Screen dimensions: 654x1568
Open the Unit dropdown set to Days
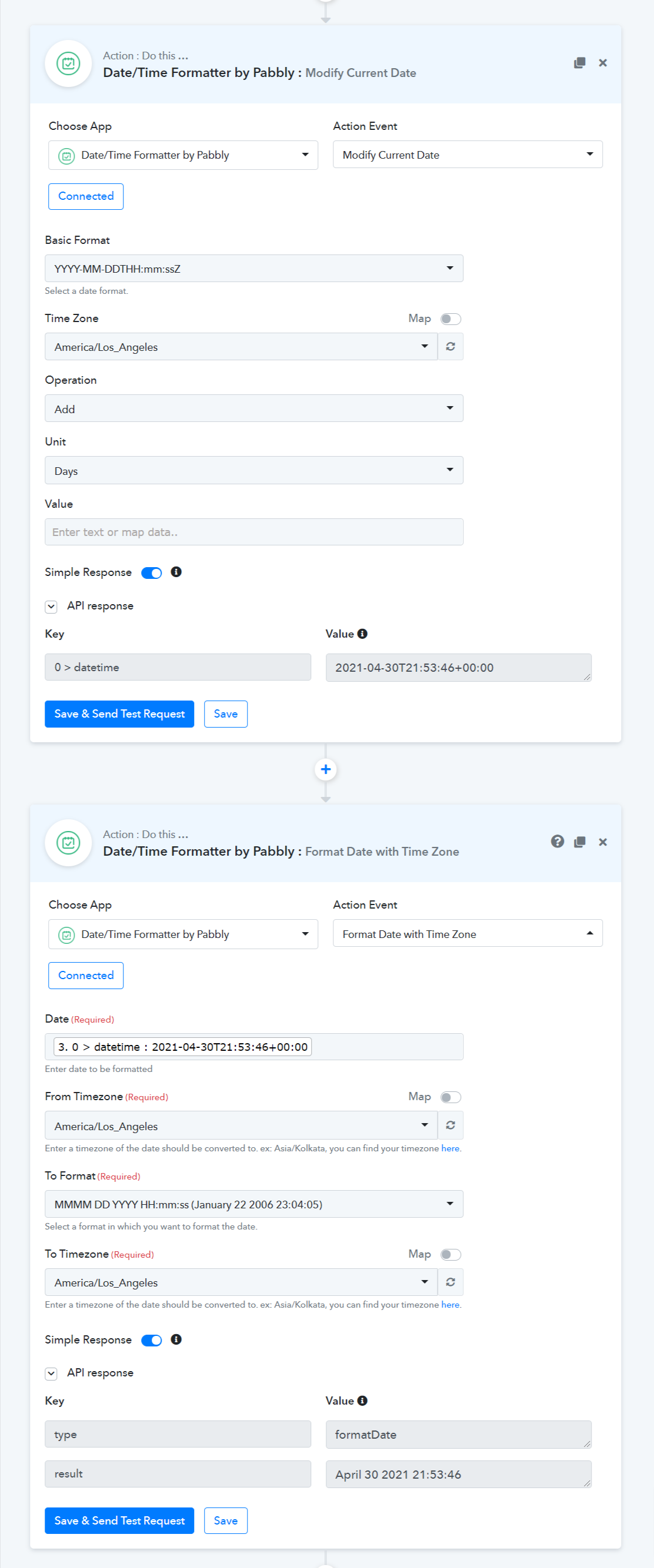point(254,471)
